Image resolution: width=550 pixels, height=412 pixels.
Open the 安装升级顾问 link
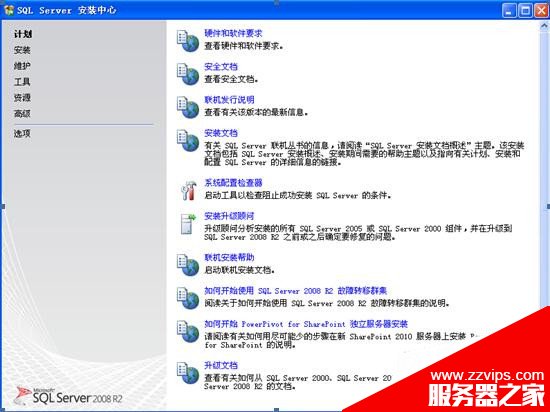pyautogui.click(x=229, y=216)
